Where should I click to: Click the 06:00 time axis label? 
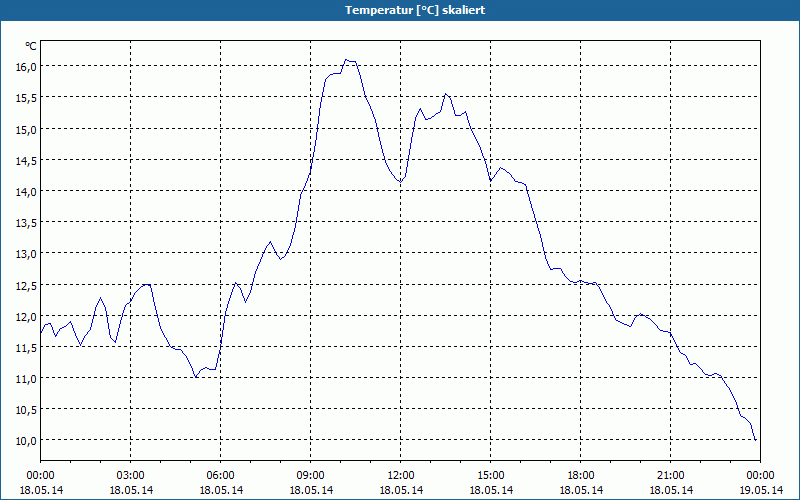[220, 476]
